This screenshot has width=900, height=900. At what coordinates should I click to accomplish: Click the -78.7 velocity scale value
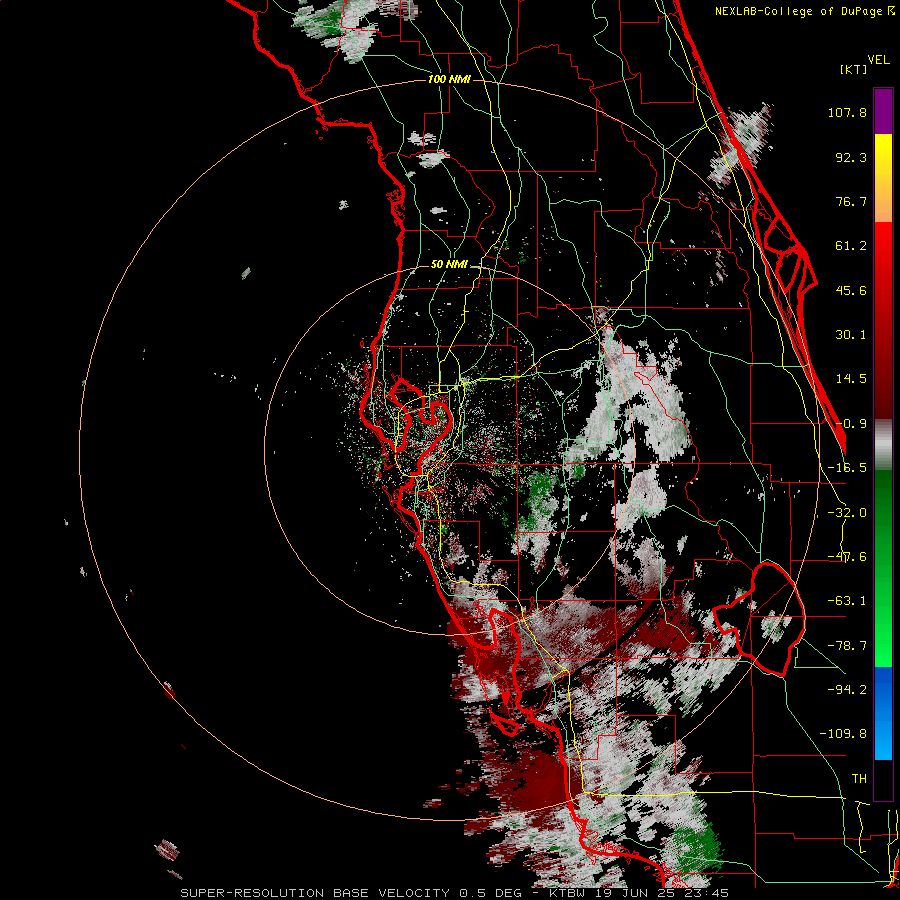click(x=847, y=646)
